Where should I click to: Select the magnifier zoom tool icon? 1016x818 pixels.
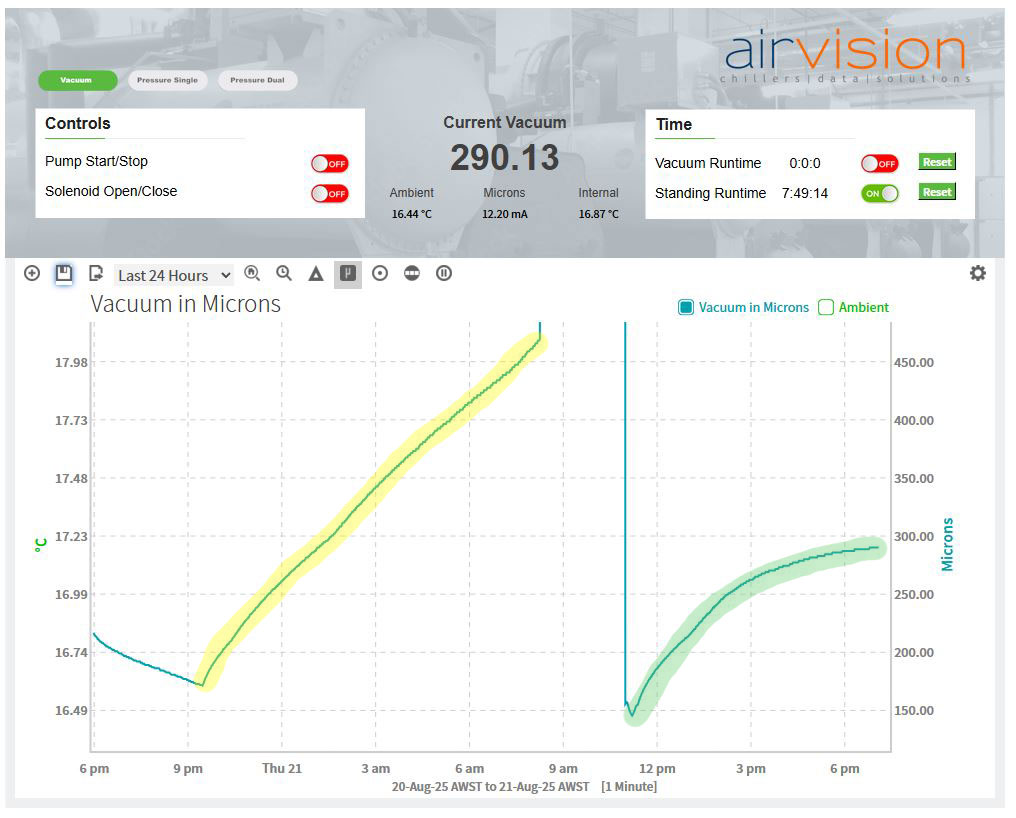point(284,273)
